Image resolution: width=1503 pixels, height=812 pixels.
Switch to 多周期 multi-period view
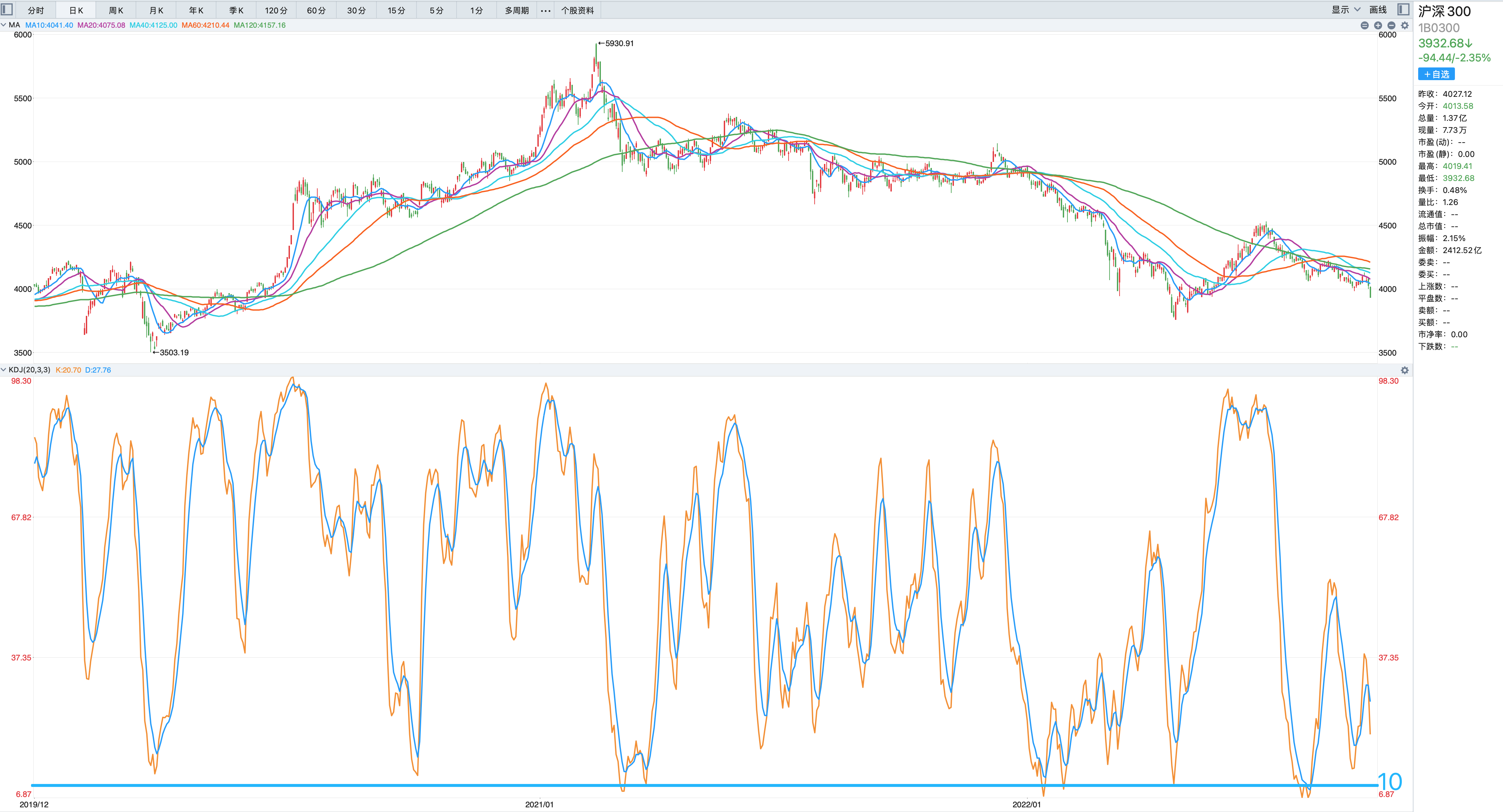tap(516, 10)
